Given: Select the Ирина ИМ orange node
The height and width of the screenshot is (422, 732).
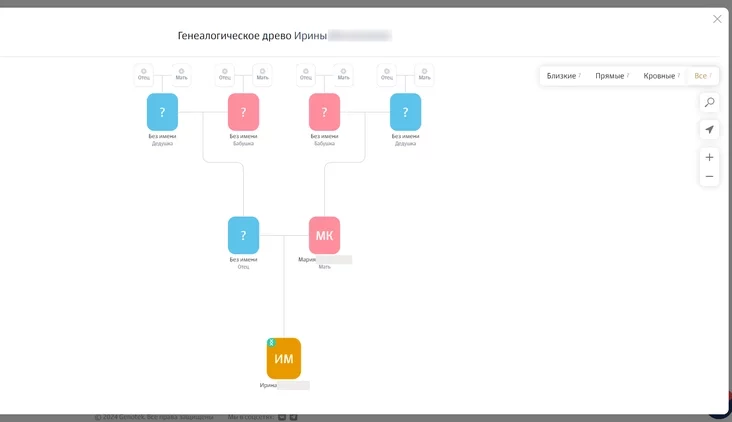Looking at the screenshot, I should tap(284, 358).
